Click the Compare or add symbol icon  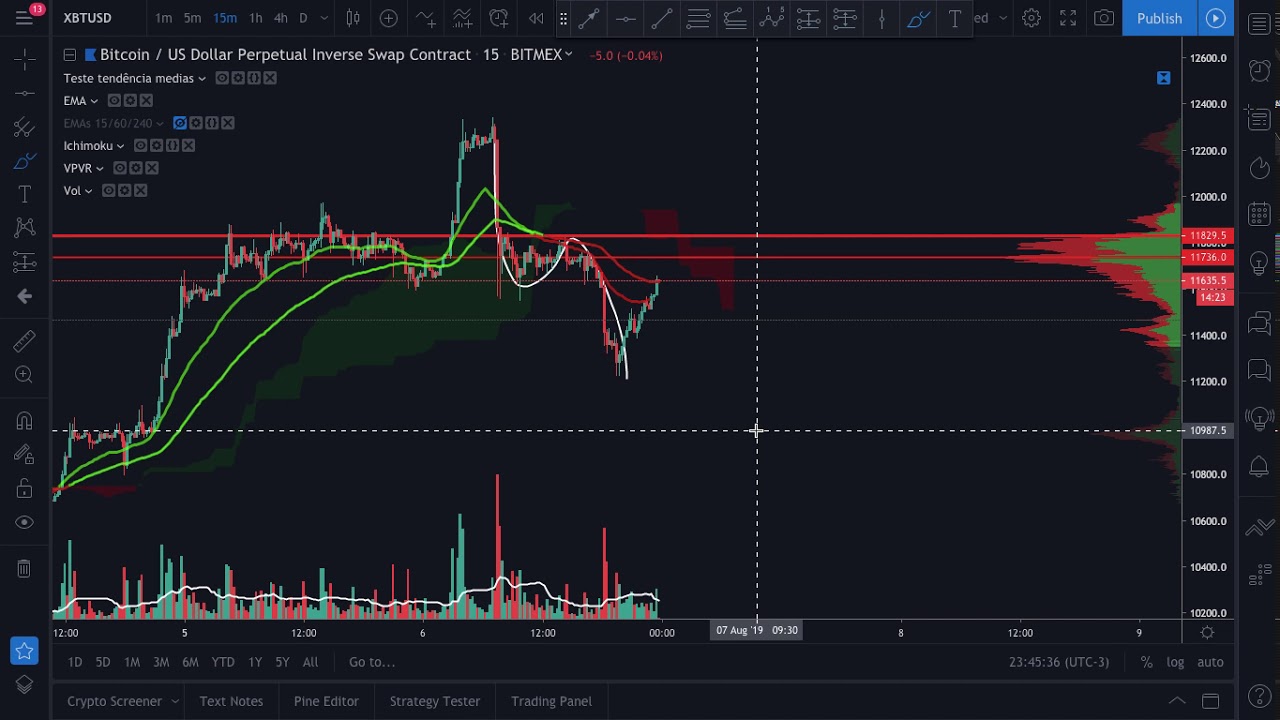pyautogui.click(x=389, y=18)
